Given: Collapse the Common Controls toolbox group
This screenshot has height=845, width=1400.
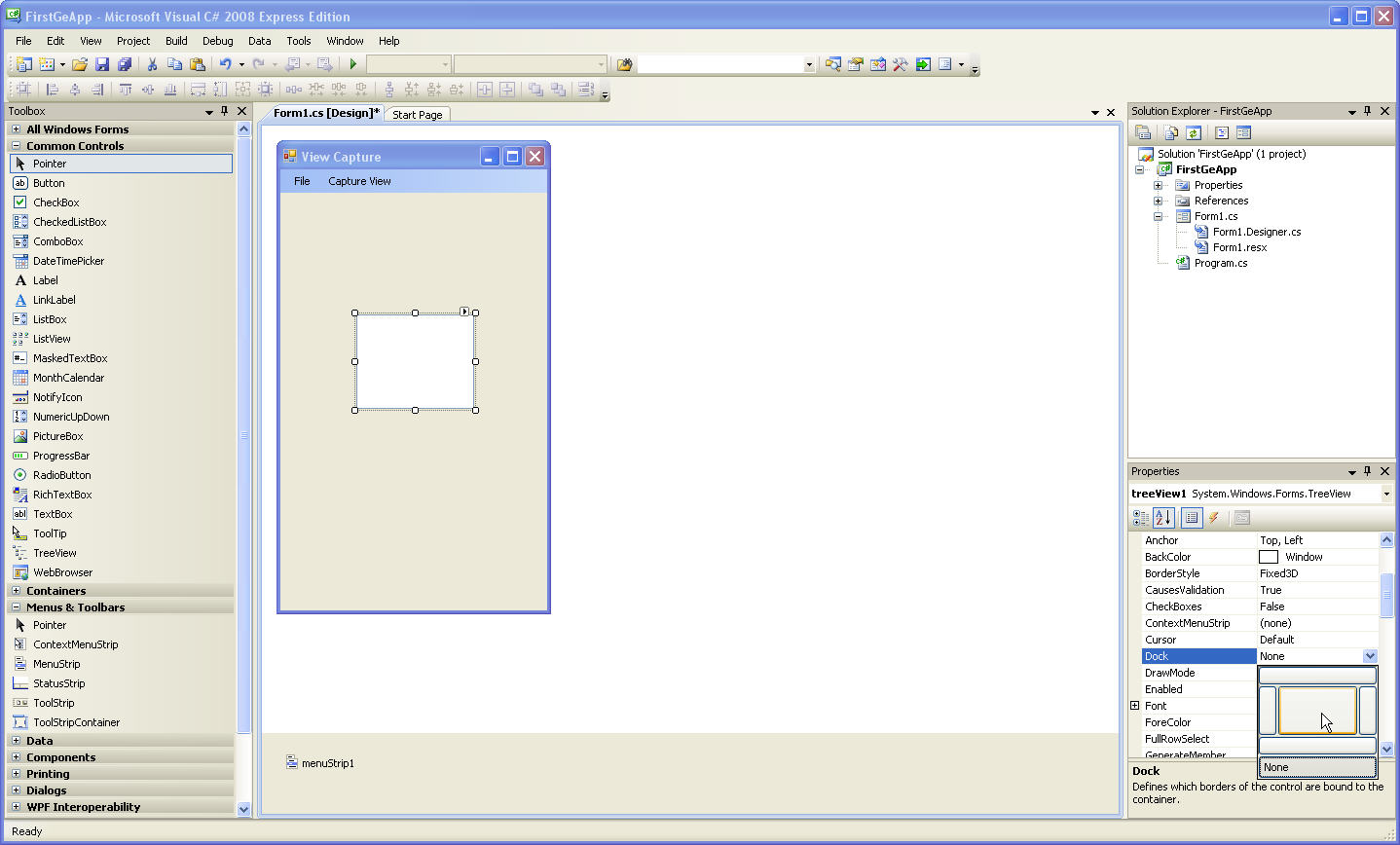Looking at the screenshot, I should tap(16, 146).
